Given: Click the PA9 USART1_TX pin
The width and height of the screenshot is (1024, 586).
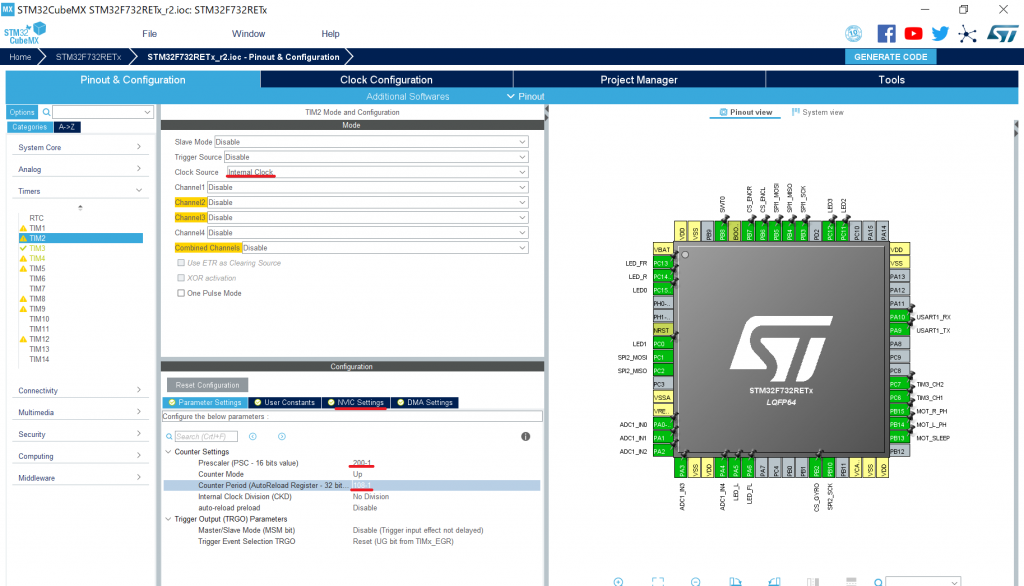Looking at the screenshot, I should tap(899, 331).
